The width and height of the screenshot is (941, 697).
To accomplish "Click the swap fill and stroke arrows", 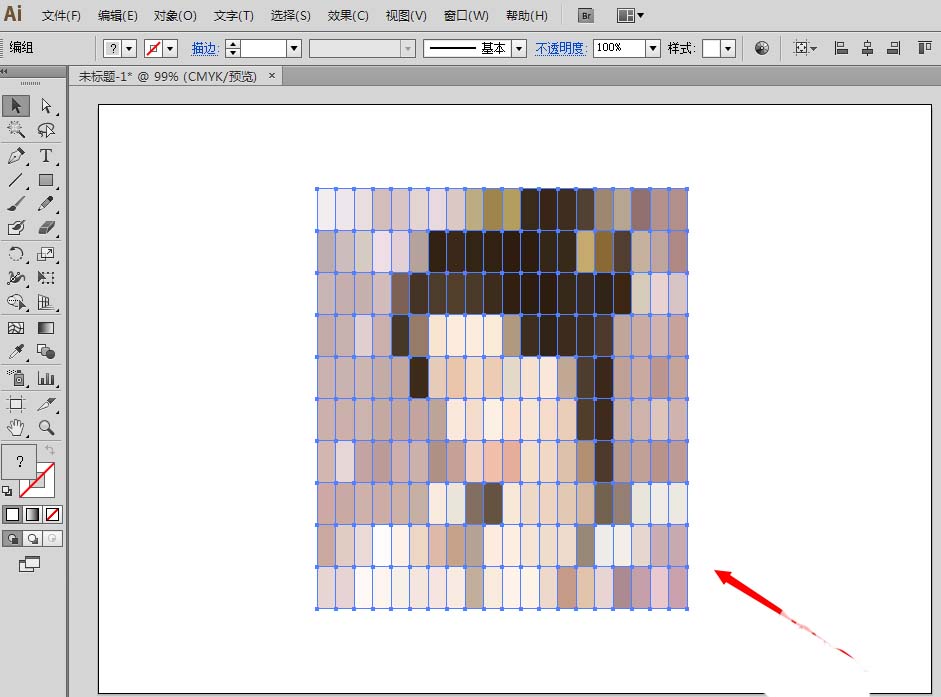I will (50, 450).
